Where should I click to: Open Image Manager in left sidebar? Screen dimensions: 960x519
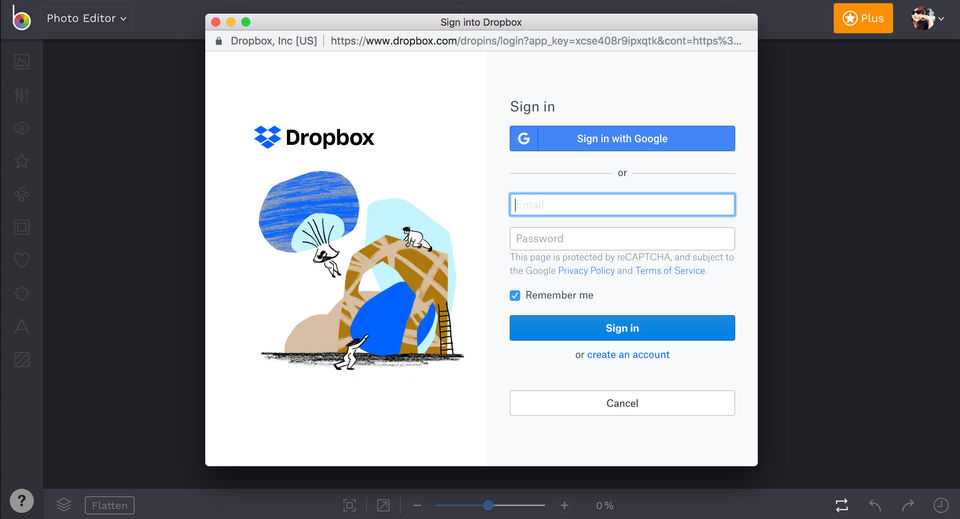(x=21, y=61)
